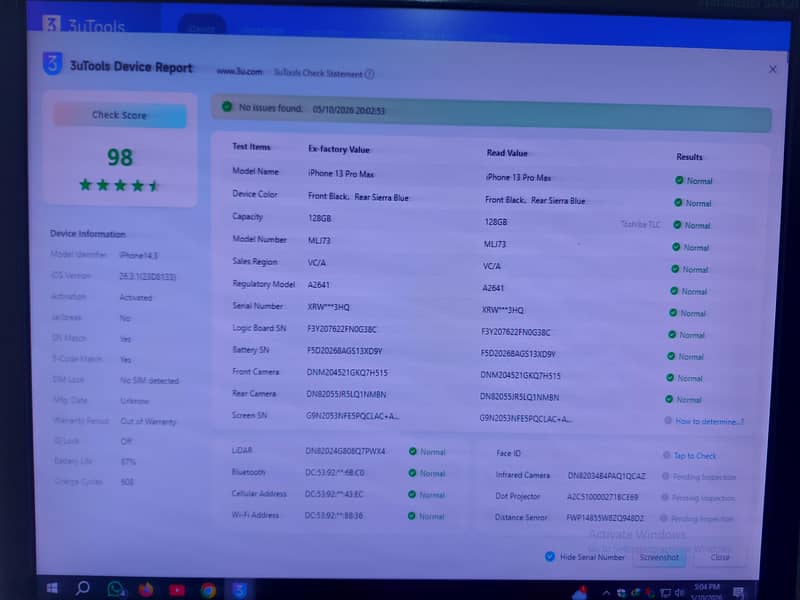800x600 pixels.
Task: Click the Normal status icon for Wi-Fi Address
Action: tap(411, 516)
